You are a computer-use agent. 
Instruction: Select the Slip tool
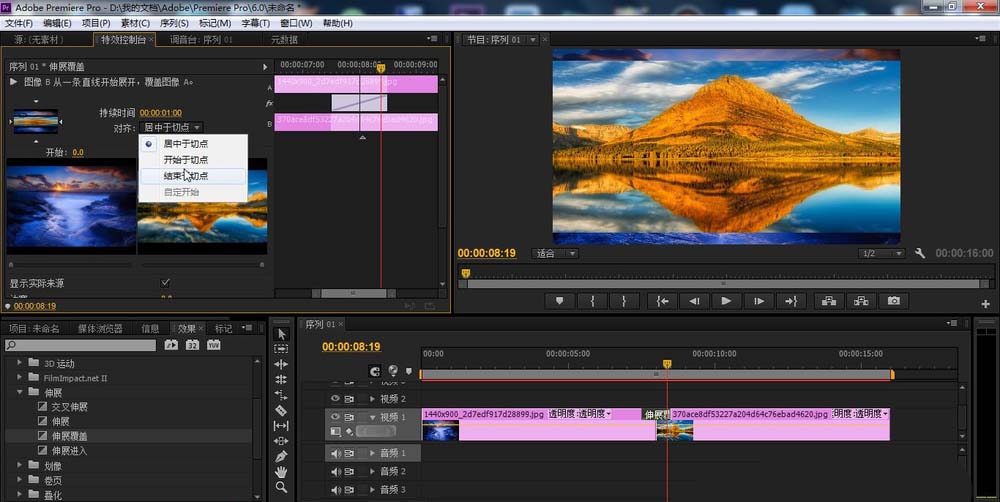(x=281, y=425)
